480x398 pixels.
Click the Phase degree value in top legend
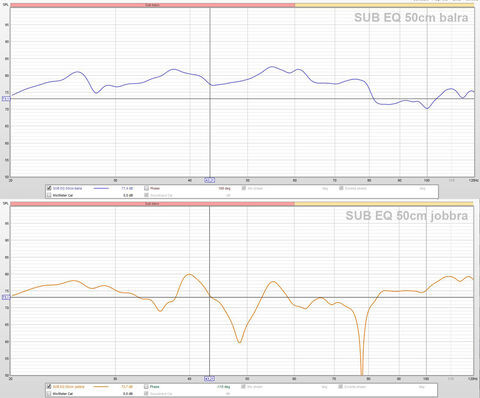224,188
